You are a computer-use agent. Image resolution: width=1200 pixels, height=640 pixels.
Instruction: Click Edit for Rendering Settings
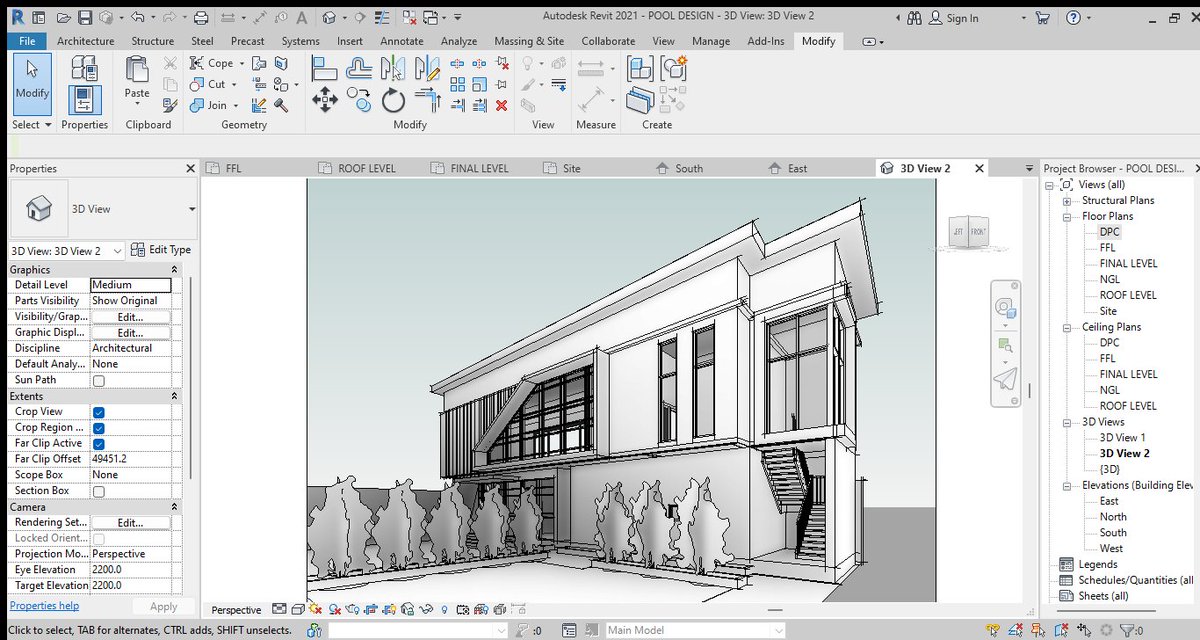tap(130, 523)
